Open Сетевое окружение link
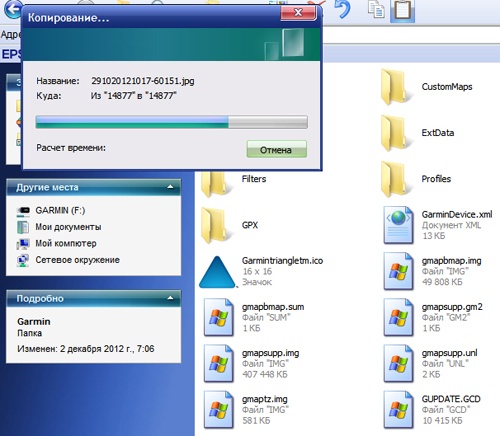 pos(77,260)
